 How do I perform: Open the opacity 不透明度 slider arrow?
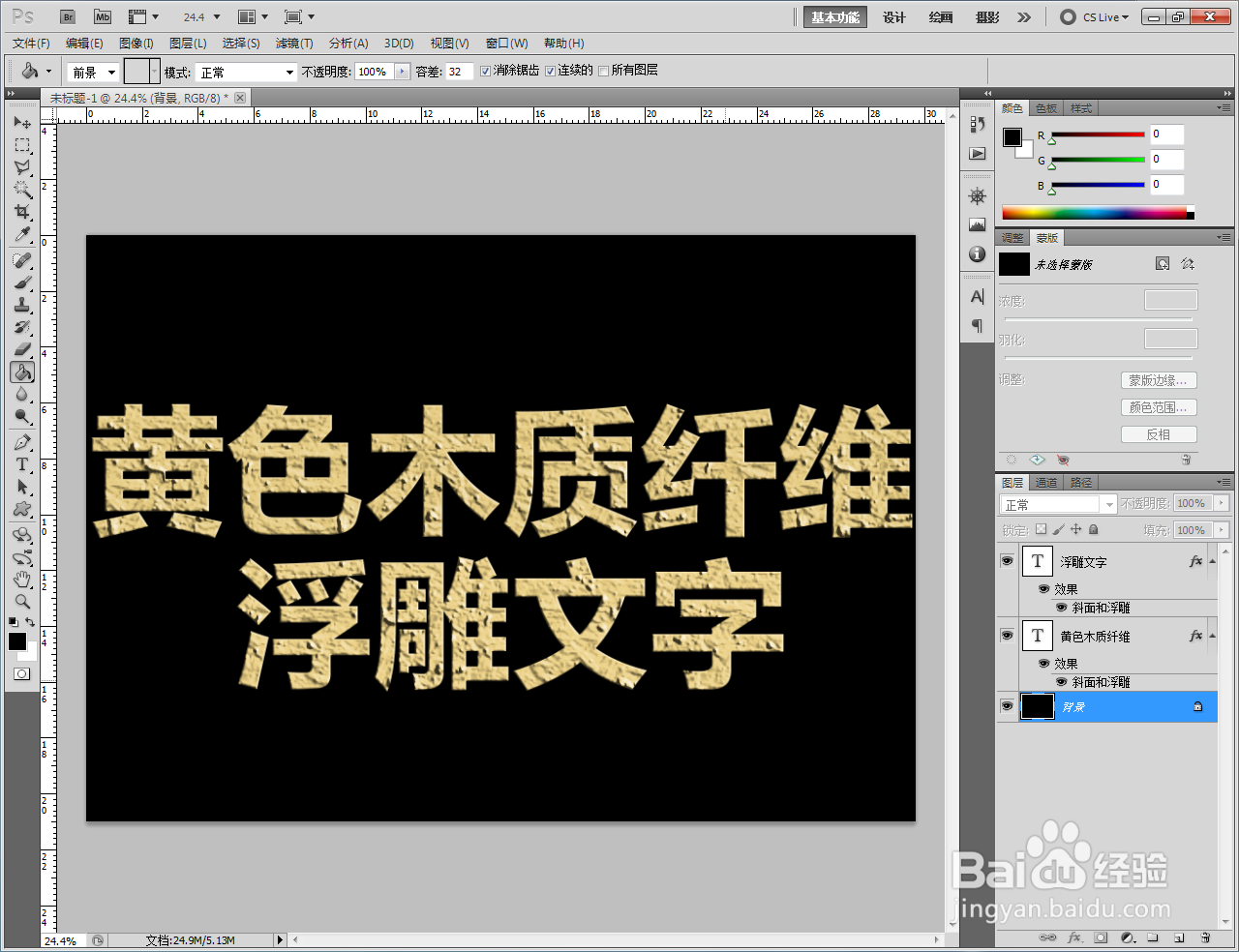tap(403, 72)
